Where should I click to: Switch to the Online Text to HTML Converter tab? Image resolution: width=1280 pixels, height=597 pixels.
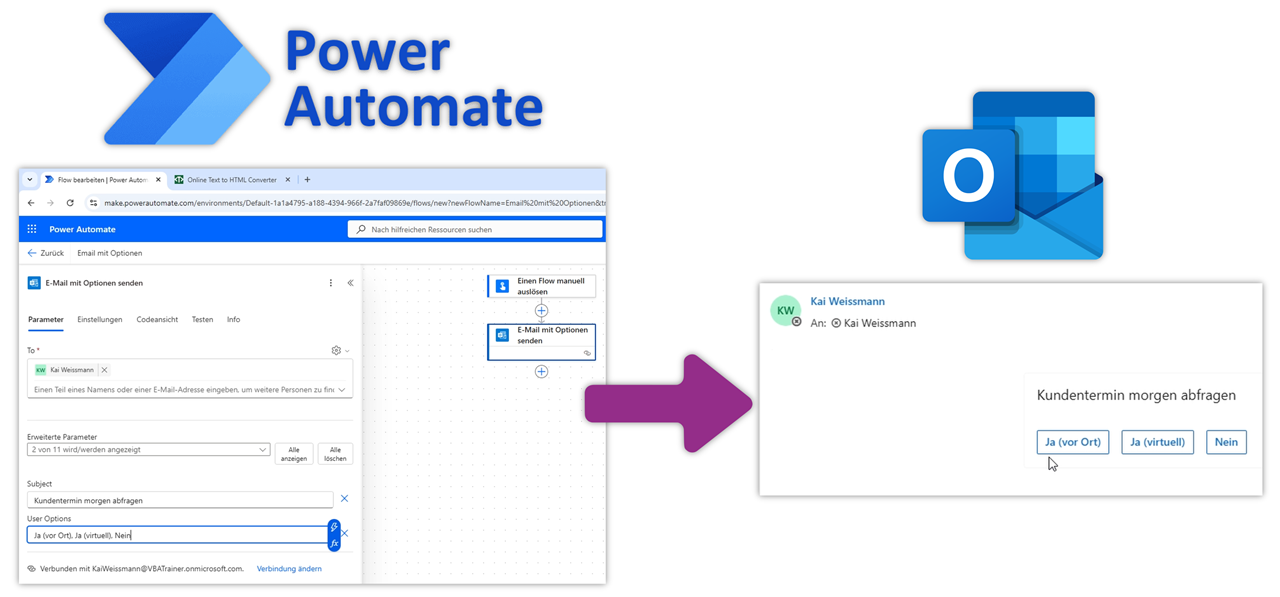click(x=232, y=180)
